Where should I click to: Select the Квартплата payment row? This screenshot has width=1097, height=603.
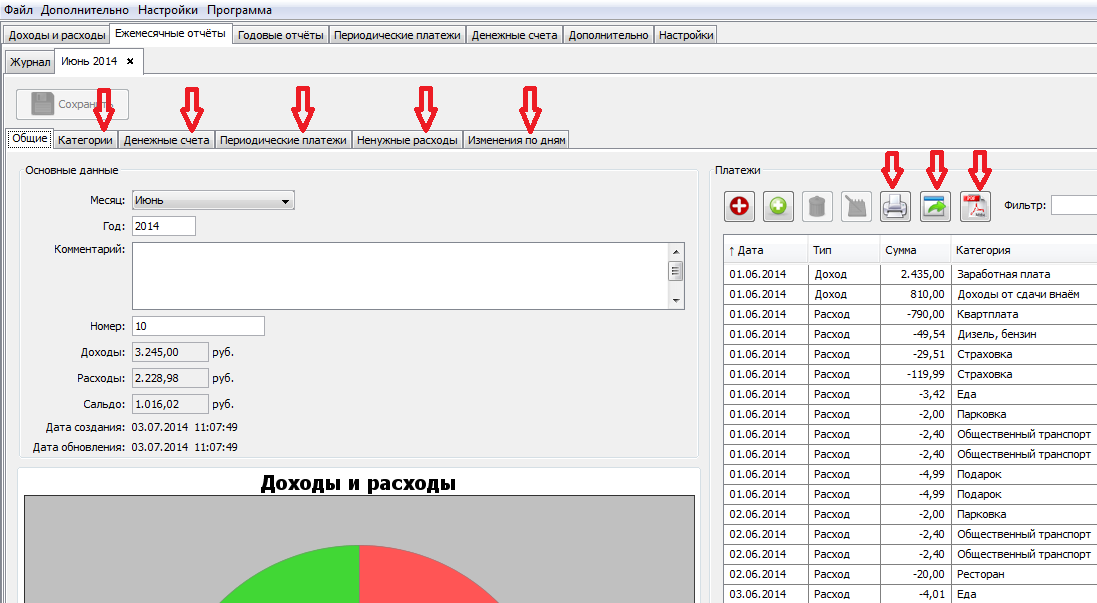(x=910, y=314)
